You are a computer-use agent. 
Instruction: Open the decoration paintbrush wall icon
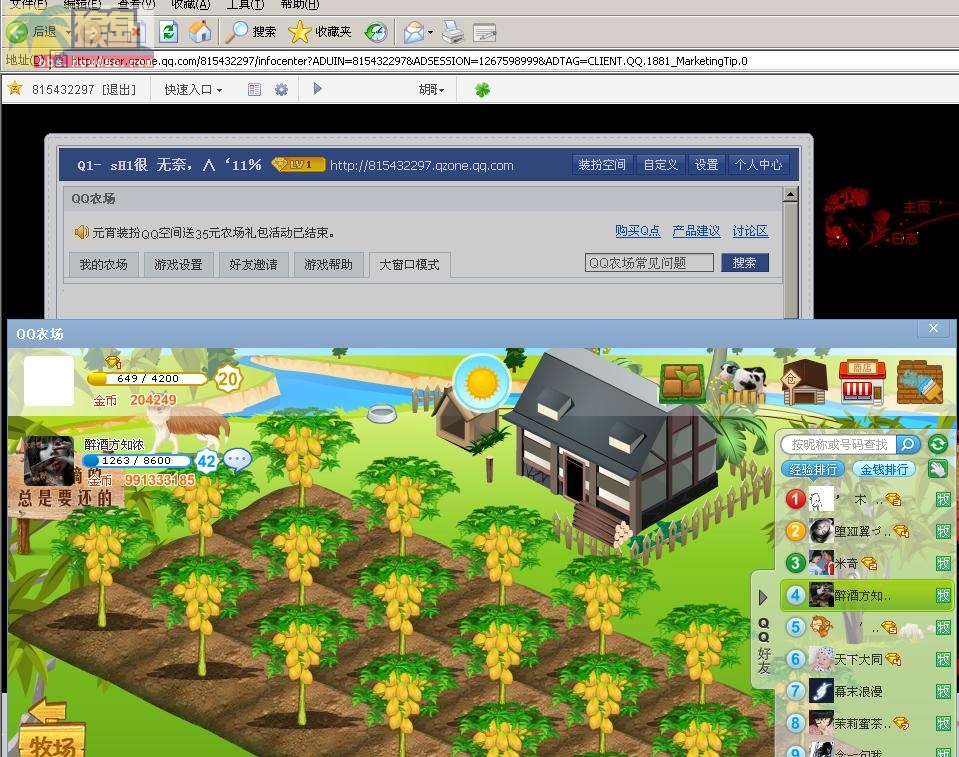pyautogui.click(x=920, y=382)
